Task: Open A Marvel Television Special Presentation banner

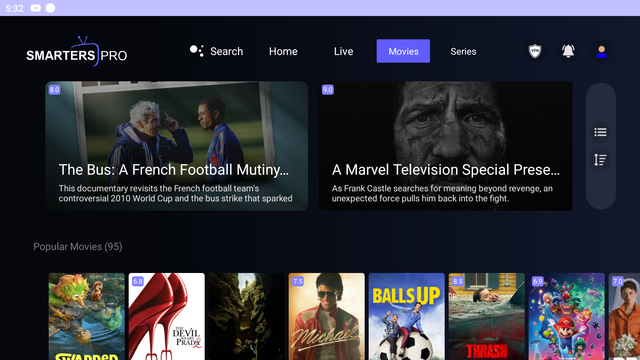Action: point(446,146)
